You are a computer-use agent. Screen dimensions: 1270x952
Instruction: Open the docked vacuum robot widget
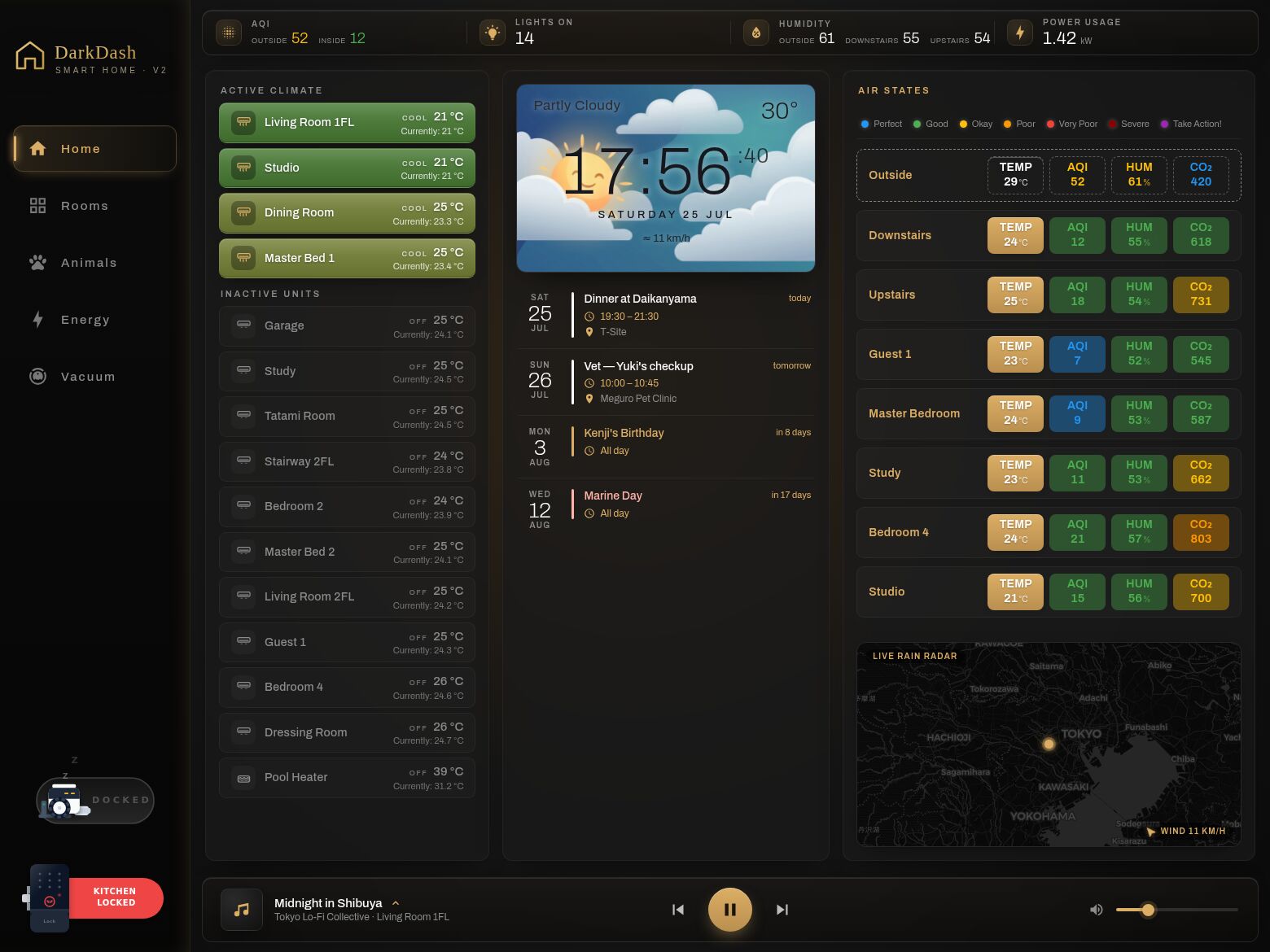(x=95, y=800)
